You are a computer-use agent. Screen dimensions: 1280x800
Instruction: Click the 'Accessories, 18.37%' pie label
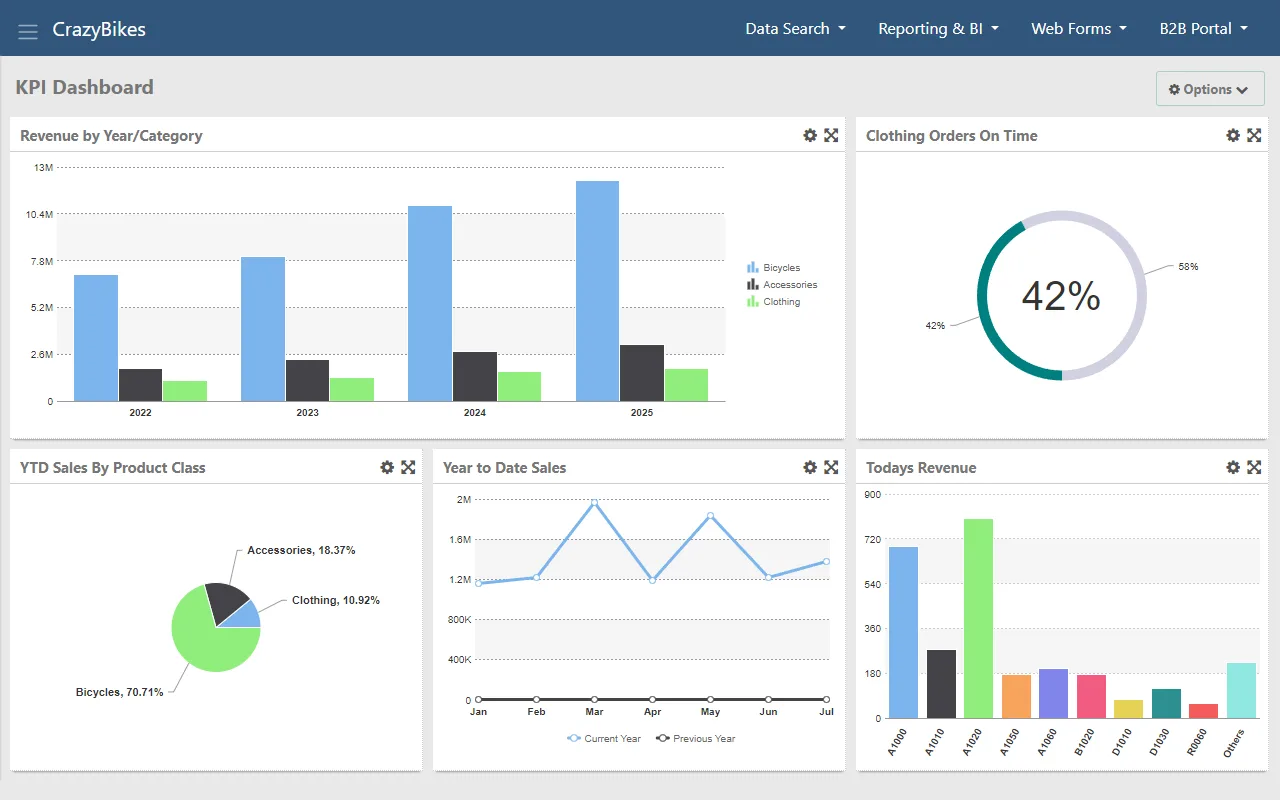coord(301,550)
